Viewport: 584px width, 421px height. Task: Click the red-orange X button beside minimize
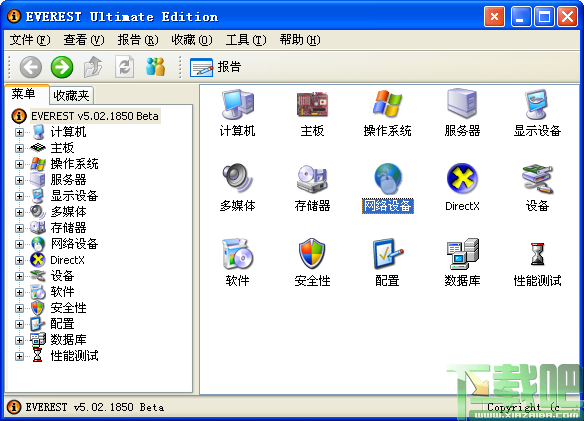coord(494,17)
